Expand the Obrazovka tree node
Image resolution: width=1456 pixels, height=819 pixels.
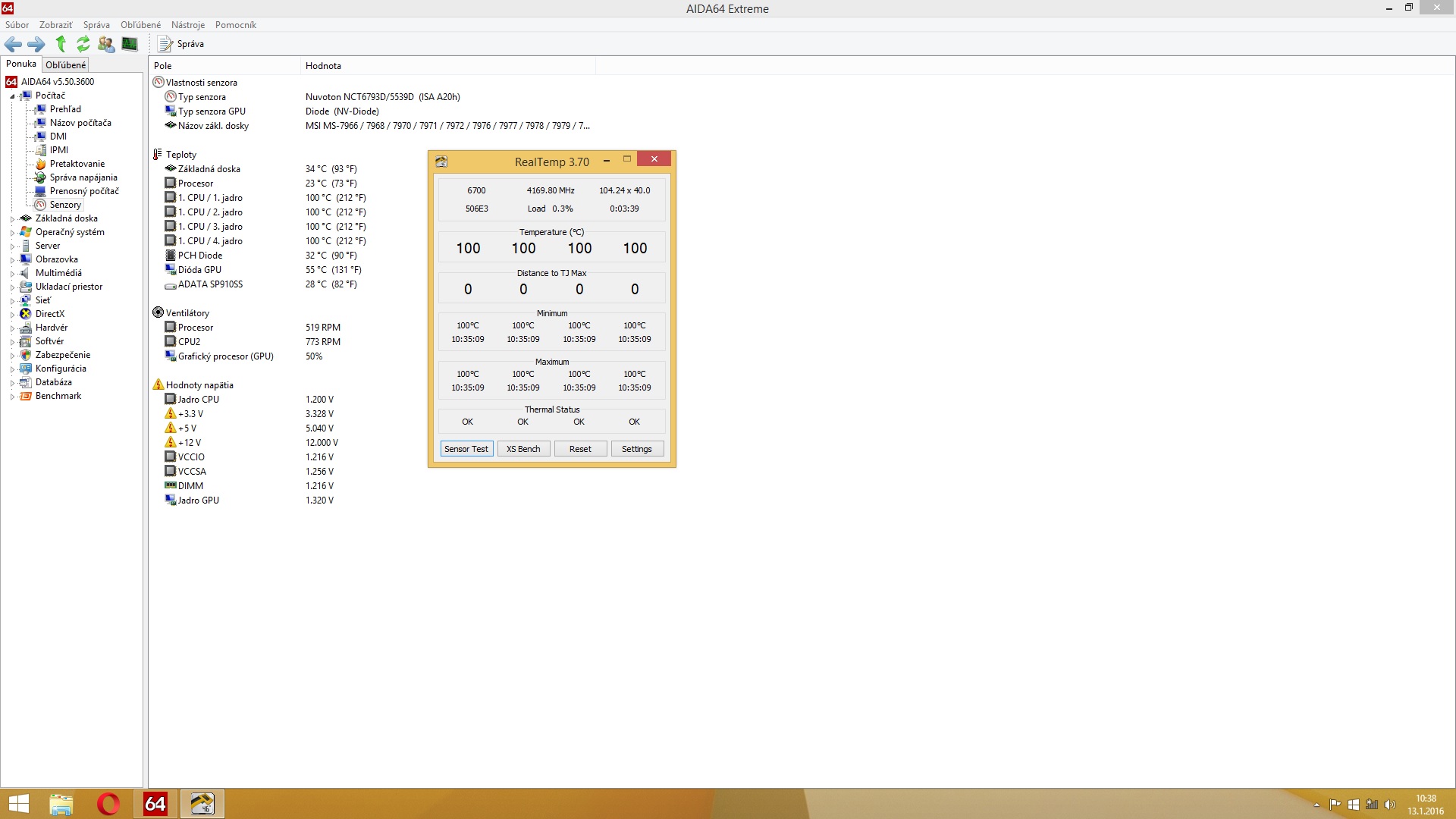(12, 260)
